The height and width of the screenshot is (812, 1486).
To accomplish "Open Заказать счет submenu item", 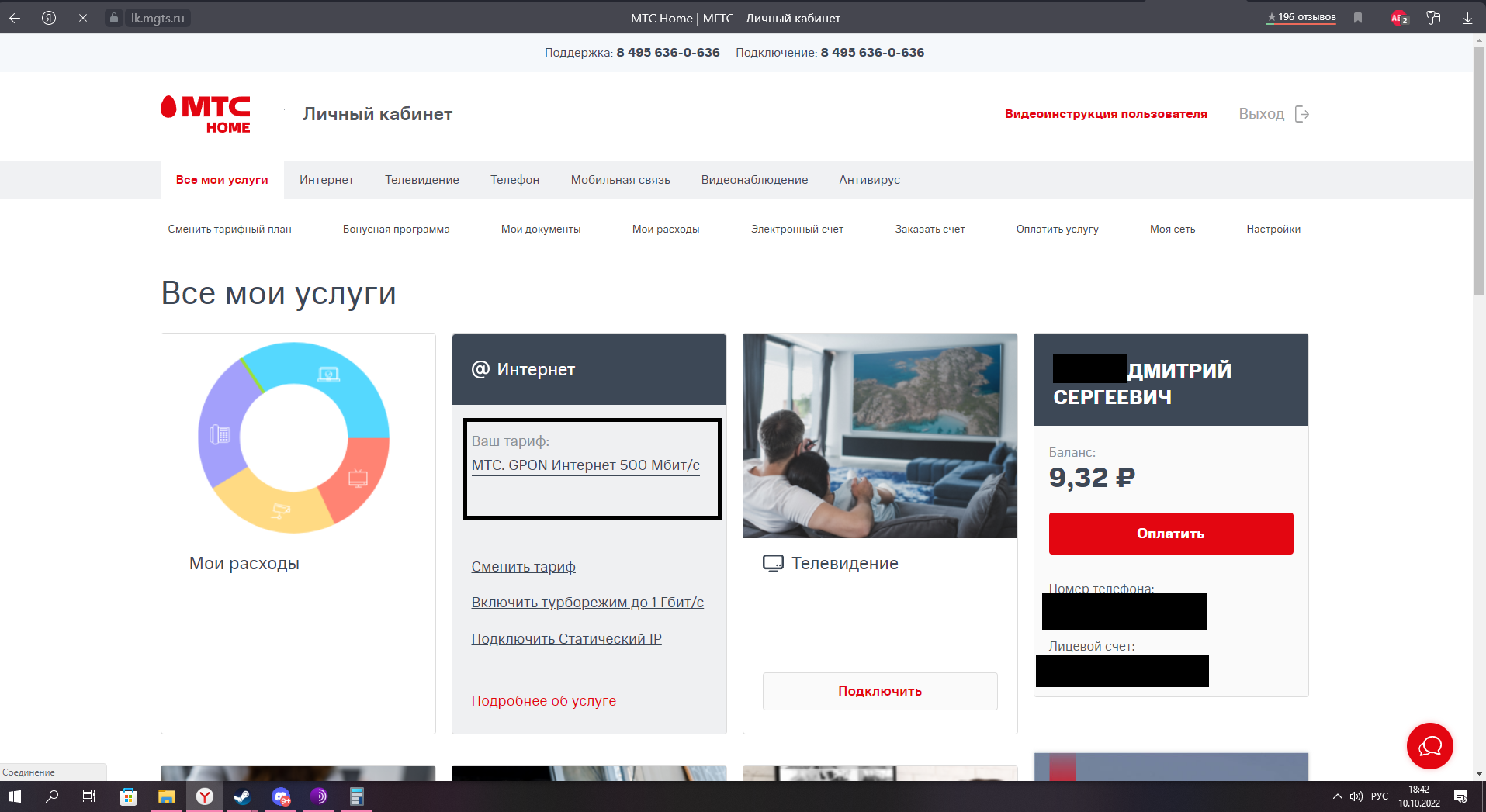I will click(x=930, y=229).
